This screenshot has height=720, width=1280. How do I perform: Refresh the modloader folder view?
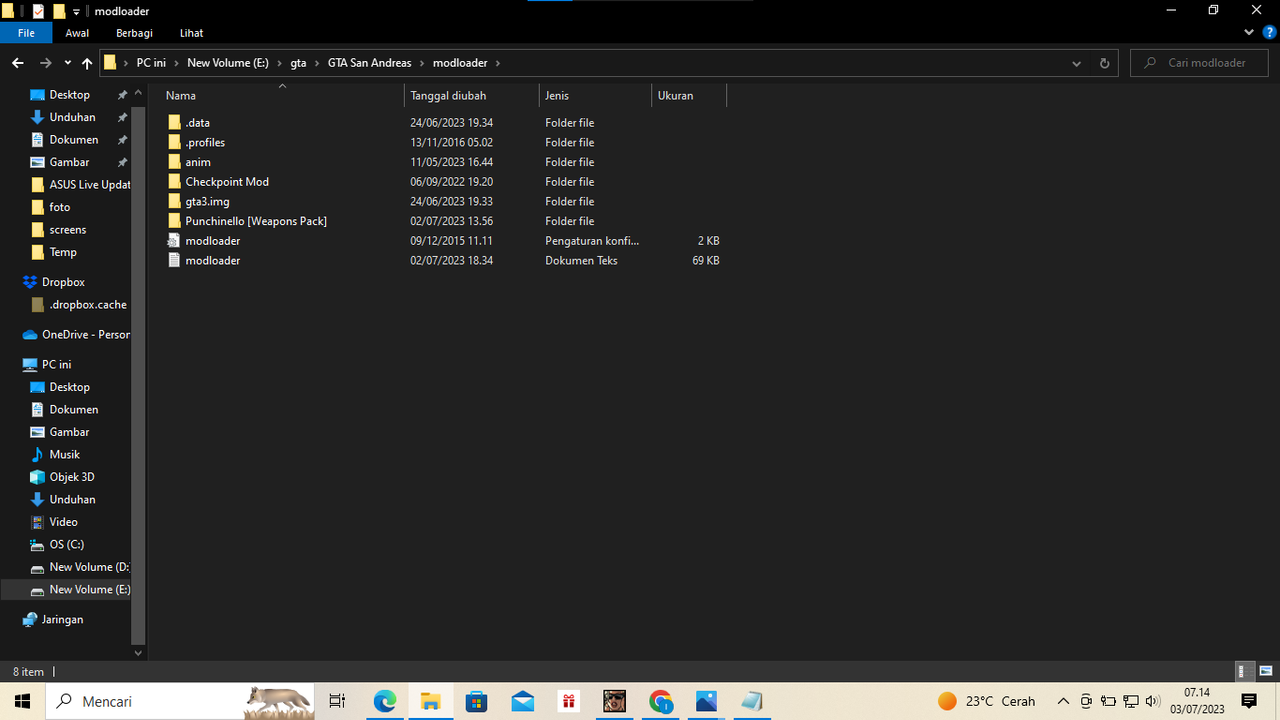point(1104,63)
